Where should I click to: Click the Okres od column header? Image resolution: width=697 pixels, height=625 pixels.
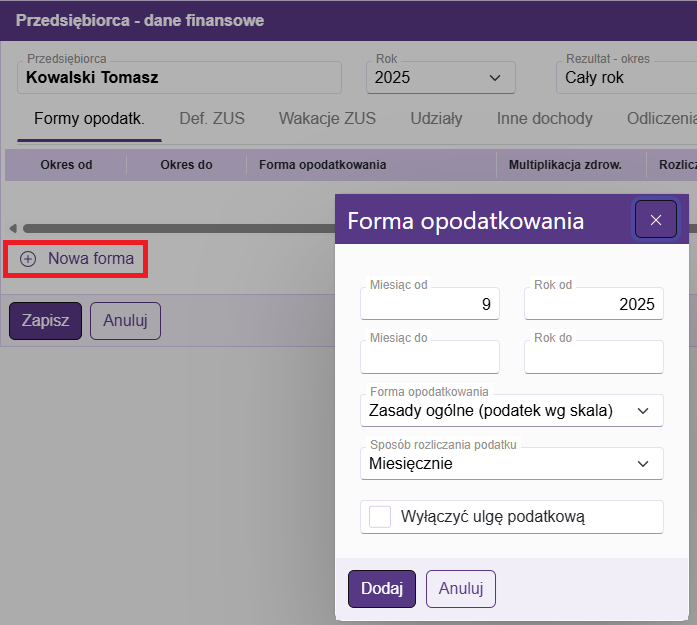tap(66, 165)
